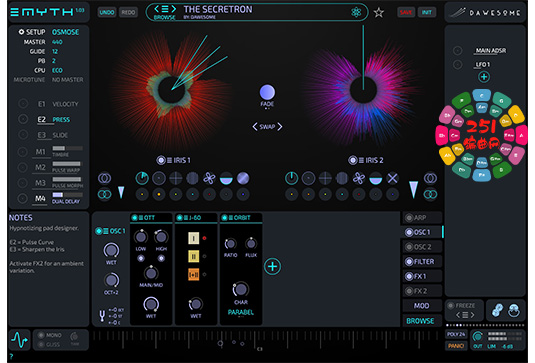Click the snowflake icon in preset bar
Image resolution: width=535 pixels, height=363 pixels.
click(356, 12)
